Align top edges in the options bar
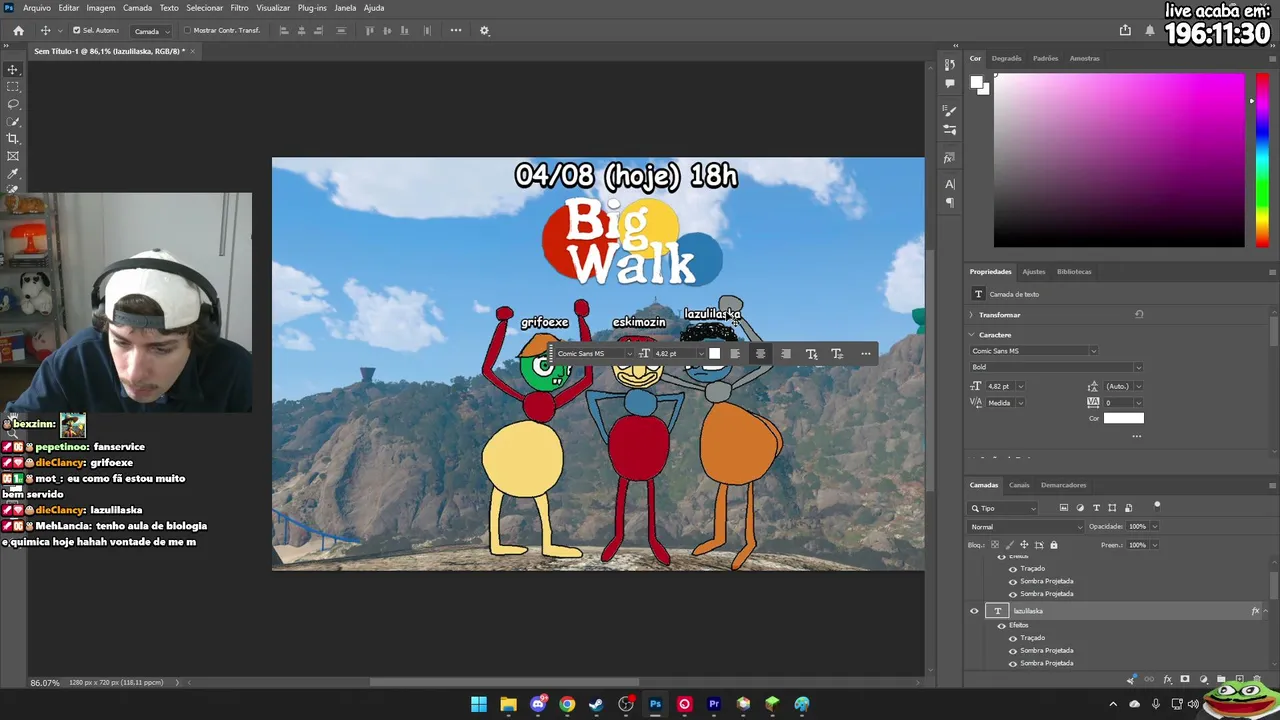This screenshot has height=720, width=1280. pyautogui.click(x=370, y=31)
